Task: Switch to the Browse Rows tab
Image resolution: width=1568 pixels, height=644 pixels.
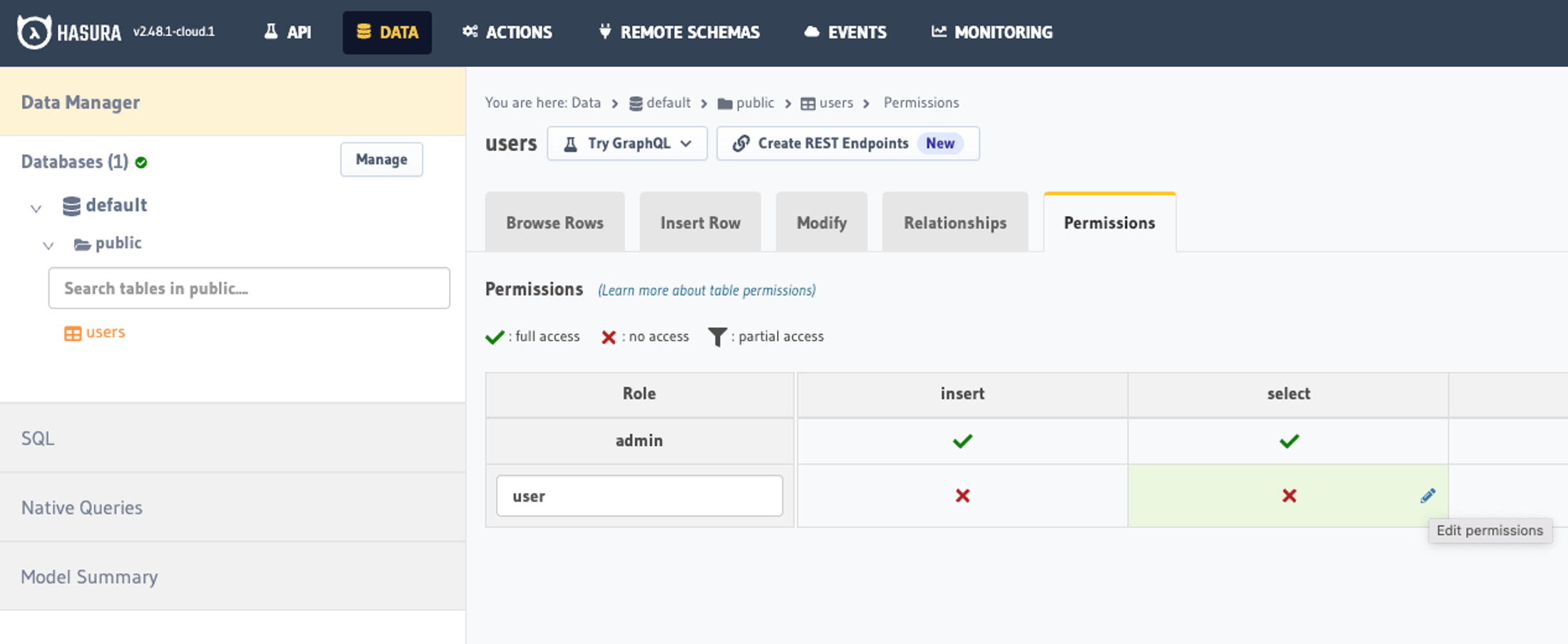Action: 555,223
